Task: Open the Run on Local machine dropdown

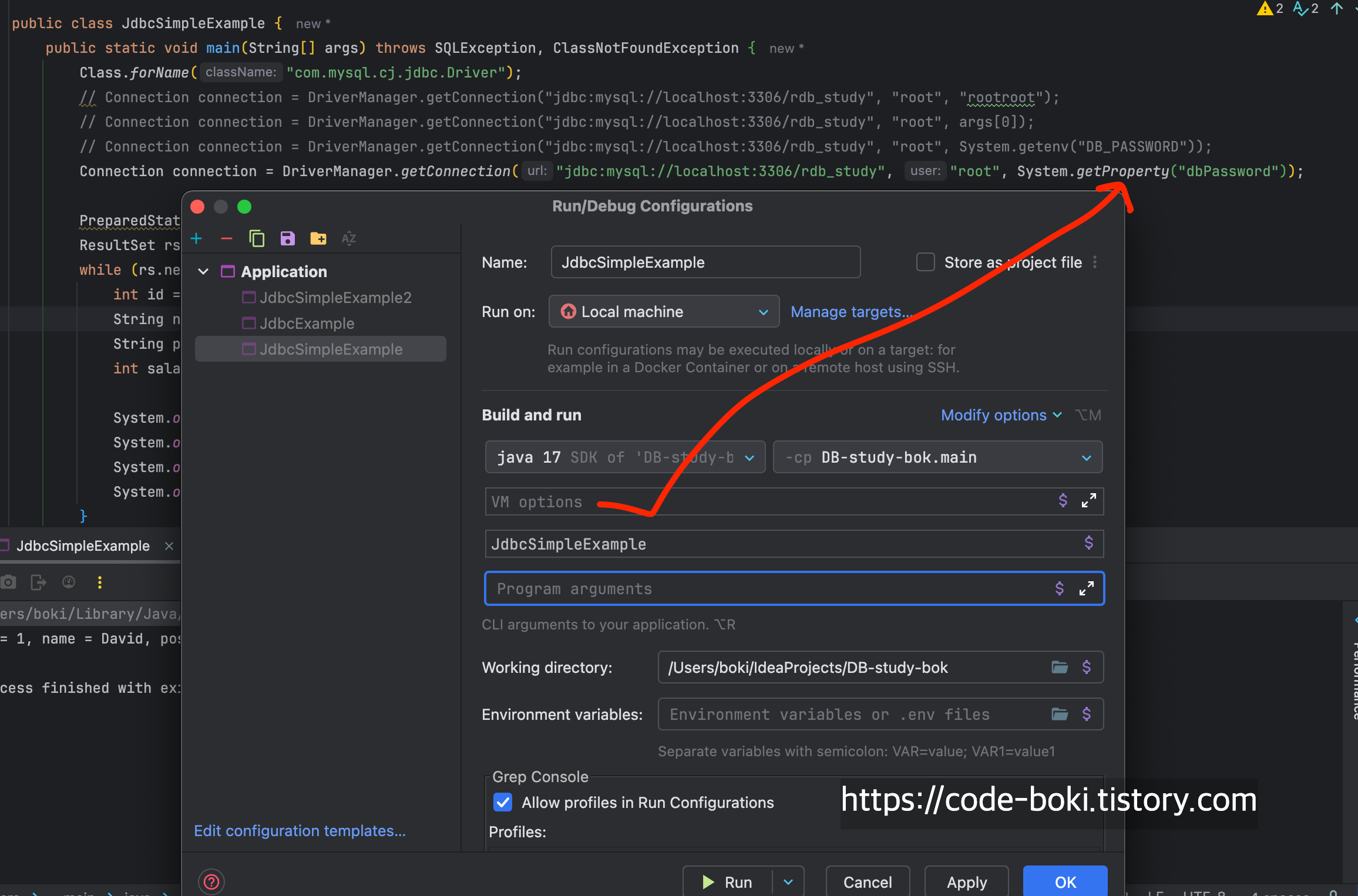Action: tap(664, 312)
